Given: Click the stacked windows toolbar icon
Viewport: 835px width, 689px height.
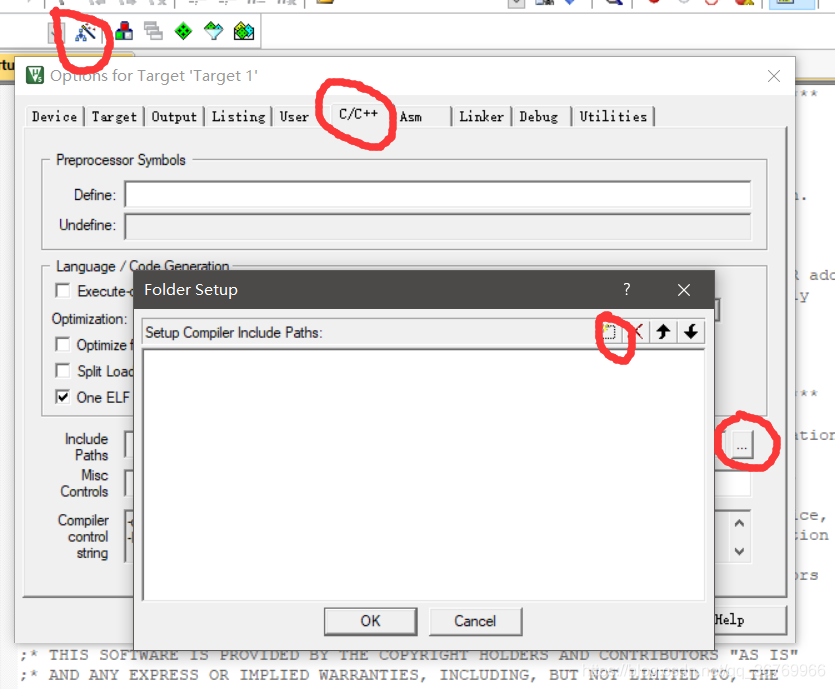Looking at the screenshot, I should (153, 31).
